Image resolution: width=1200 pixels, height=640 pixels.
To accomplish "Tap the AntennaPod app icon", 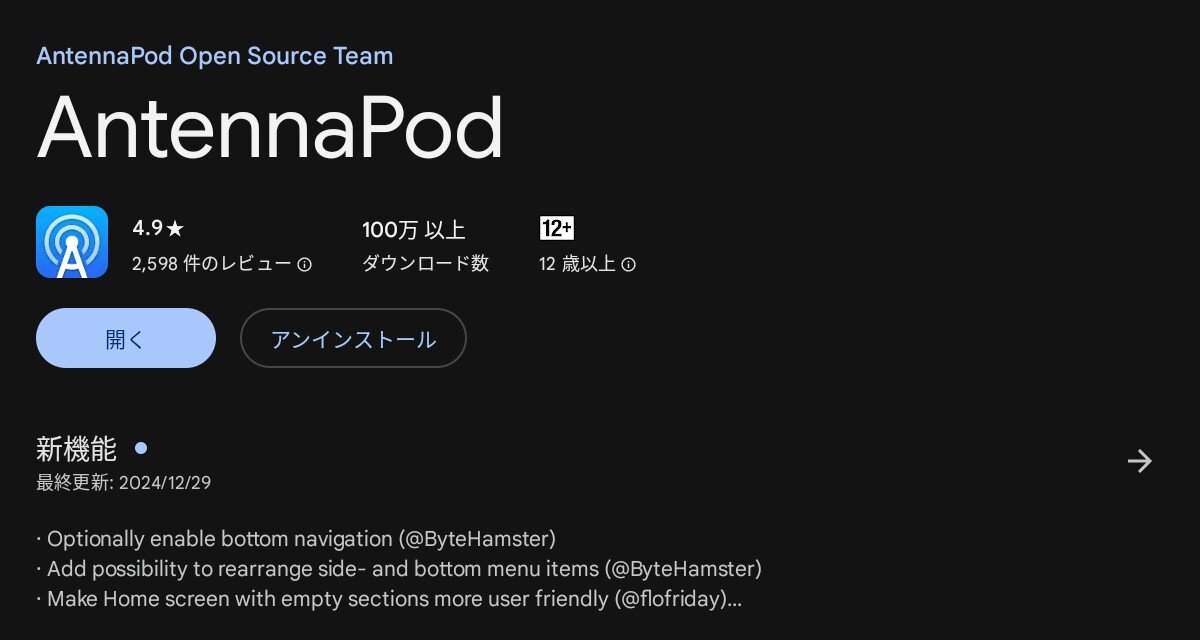I will point(72,242).
